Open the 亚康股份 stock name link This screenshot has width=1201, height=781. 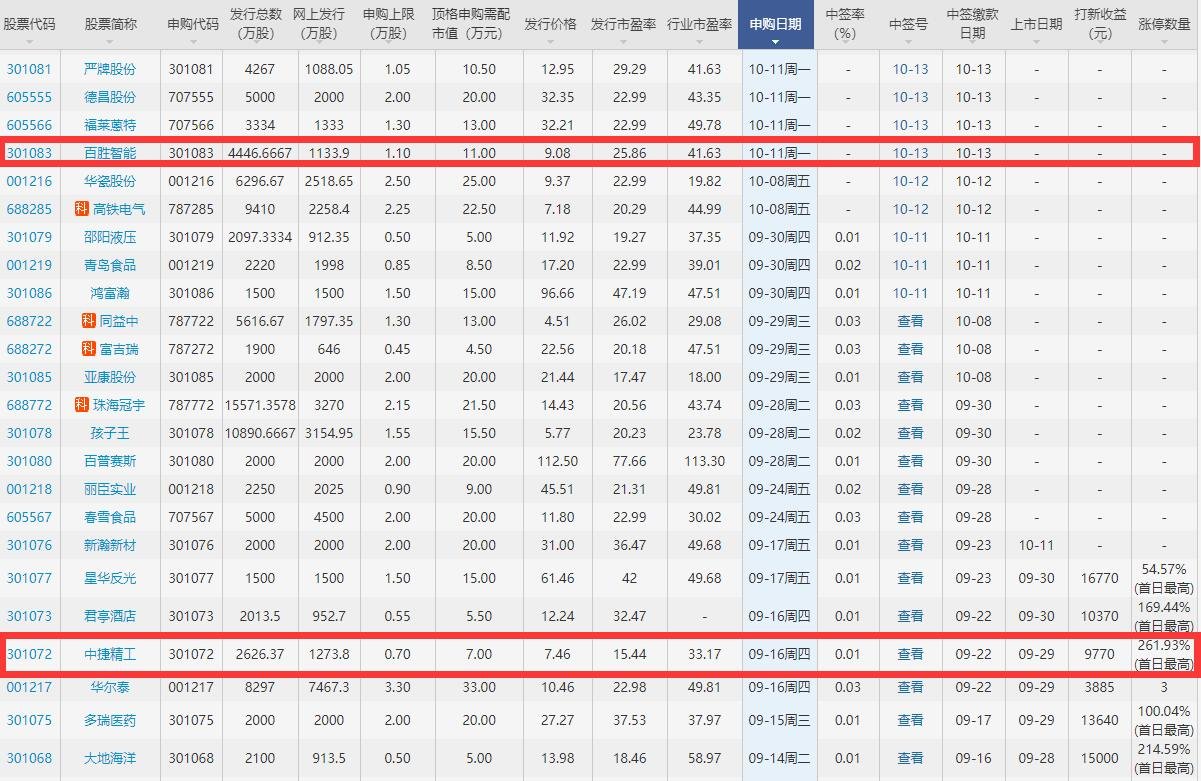(x=110, y=377)
